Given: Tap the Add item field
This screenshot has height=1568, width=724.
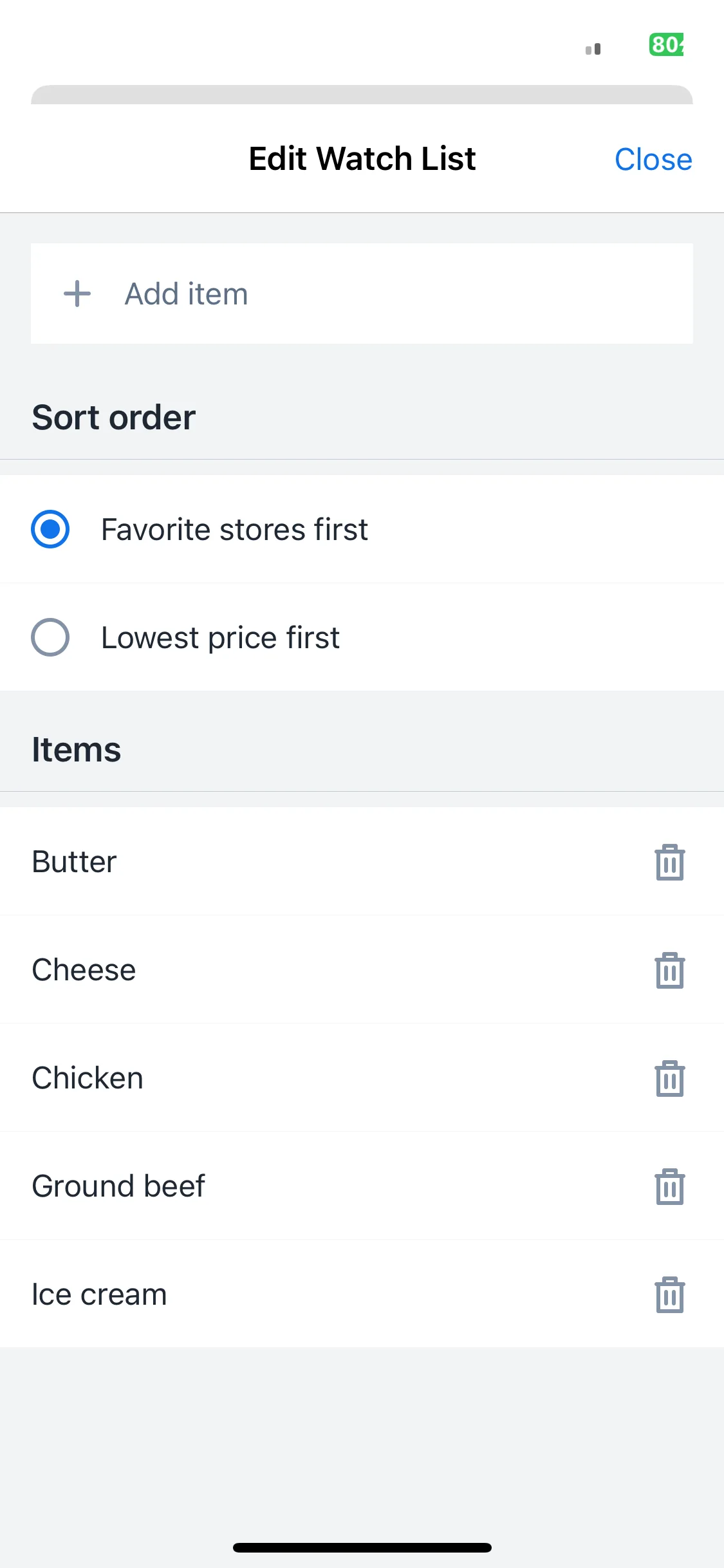Looking at the screenshot, I should (x=362, y=294).
